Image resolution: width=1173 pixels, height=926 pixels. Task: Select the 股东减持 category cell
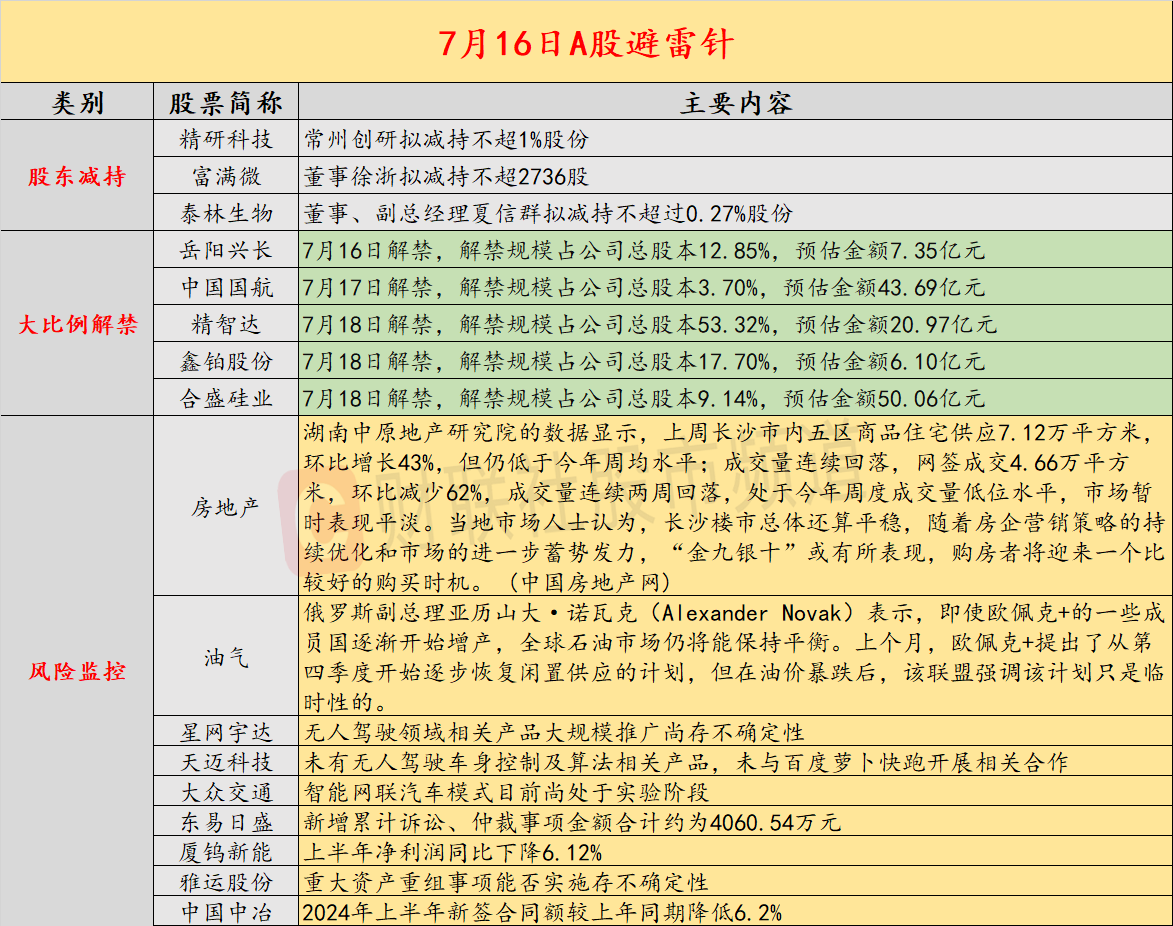77,176
